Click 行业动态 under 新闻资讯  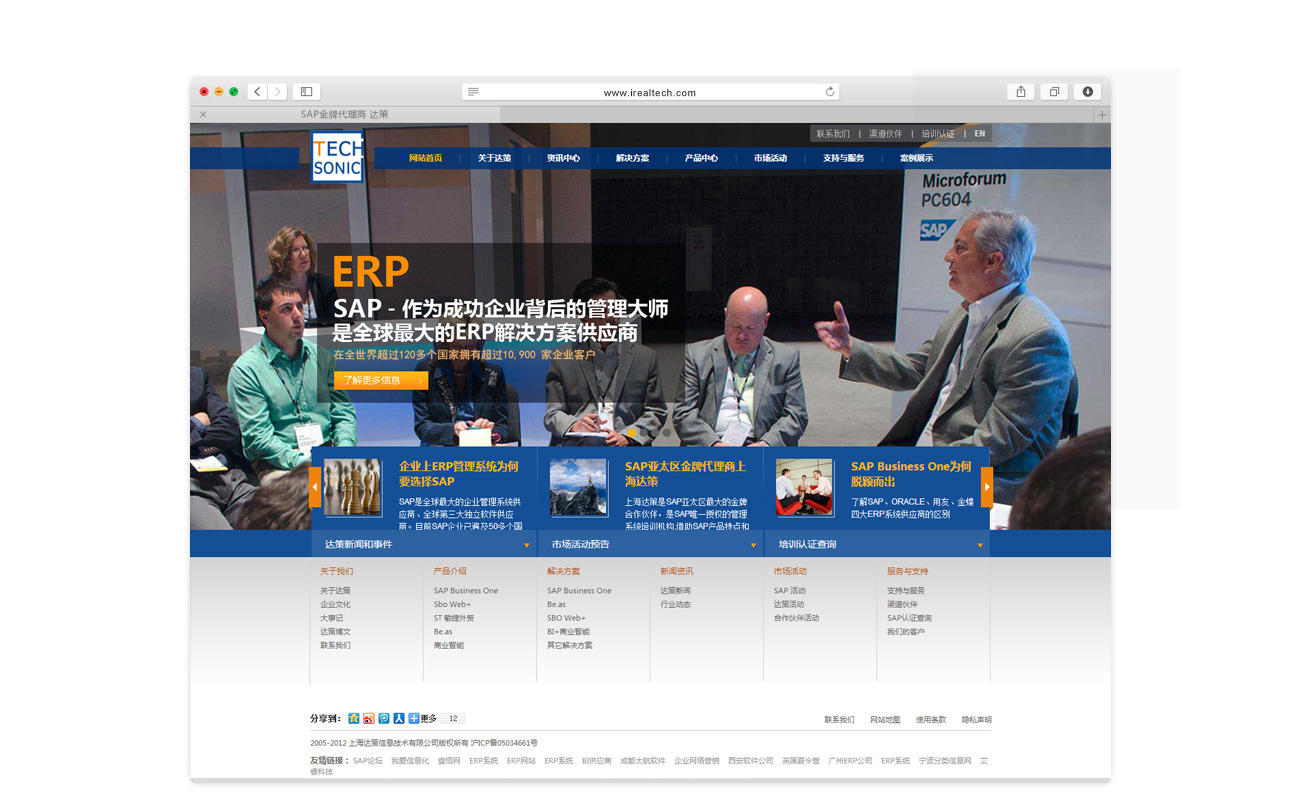coord(675,604)
